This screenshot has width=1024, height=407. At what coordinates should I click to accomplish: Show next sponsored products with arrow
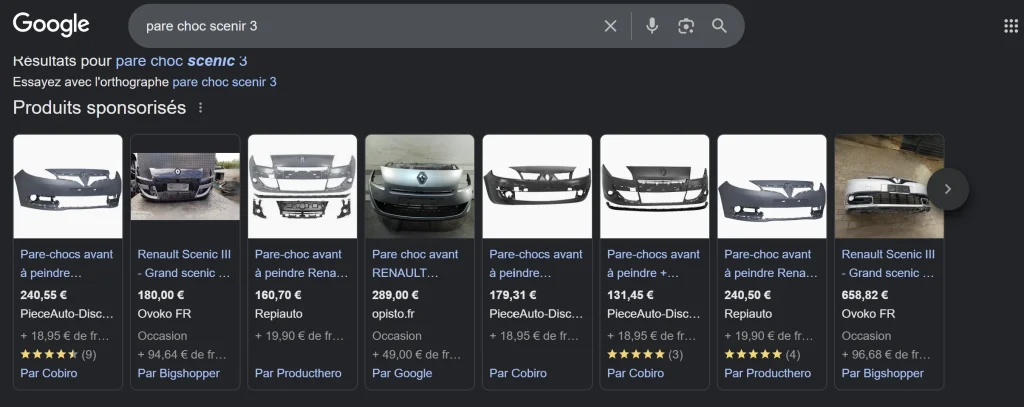tap(948, 189)
